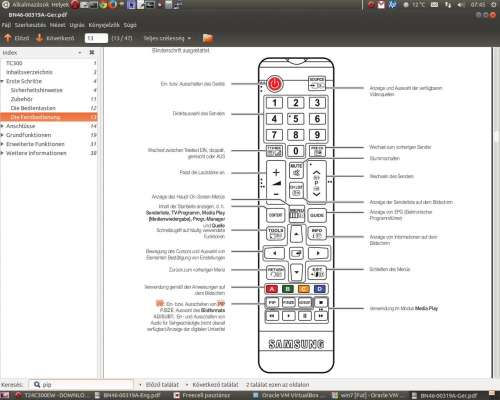Launch Chrome from the top panel
The width and height of the screenshot is (500, 400).
(x=103, y=5)
